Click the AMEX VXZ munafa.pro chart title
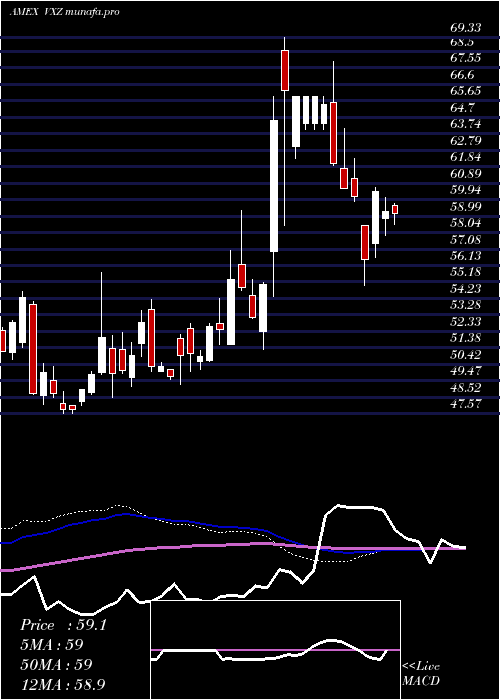The width and height of the screenshot is (500, 700). 65,12
